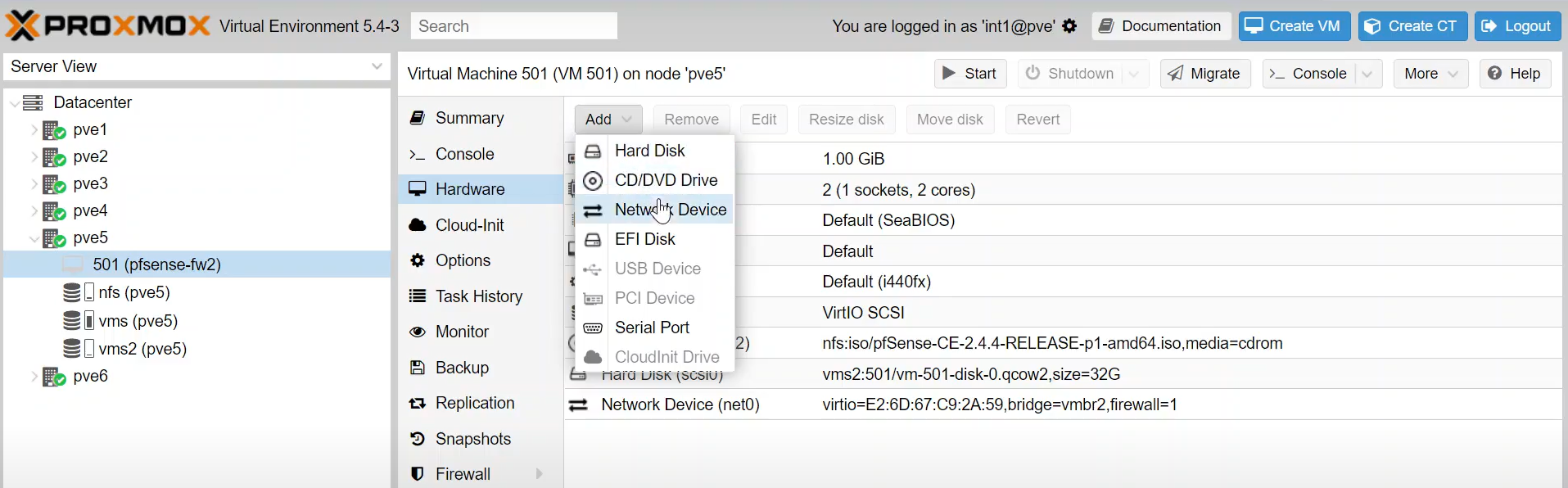Open the Console side tab

pyautogui.click(x=481, y=154)
